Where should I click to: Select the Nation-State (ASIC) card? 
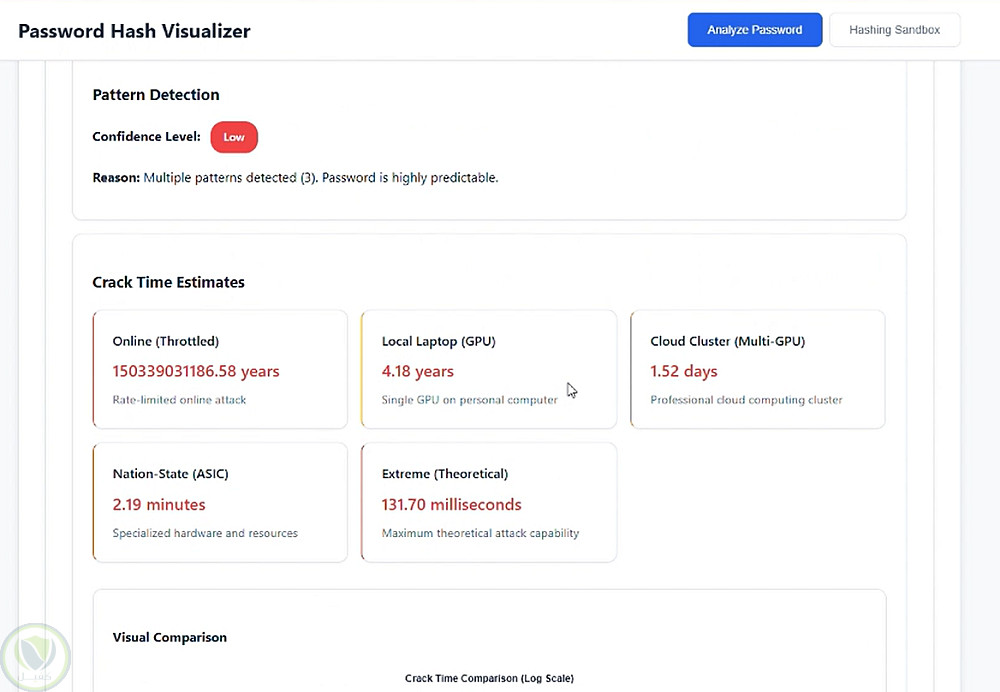point(220,502)
